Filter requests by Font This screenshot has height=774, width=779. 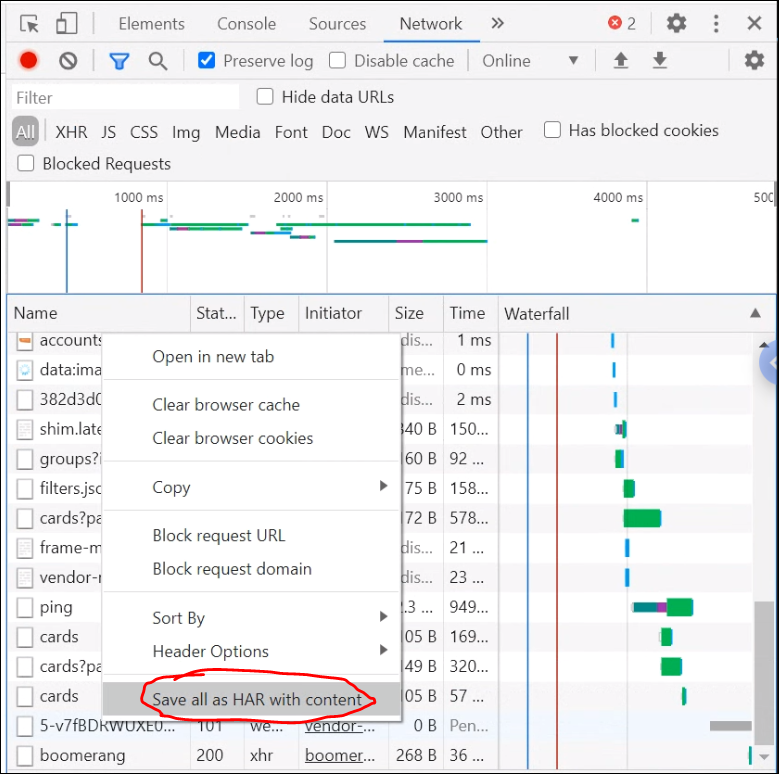[291, 132]
